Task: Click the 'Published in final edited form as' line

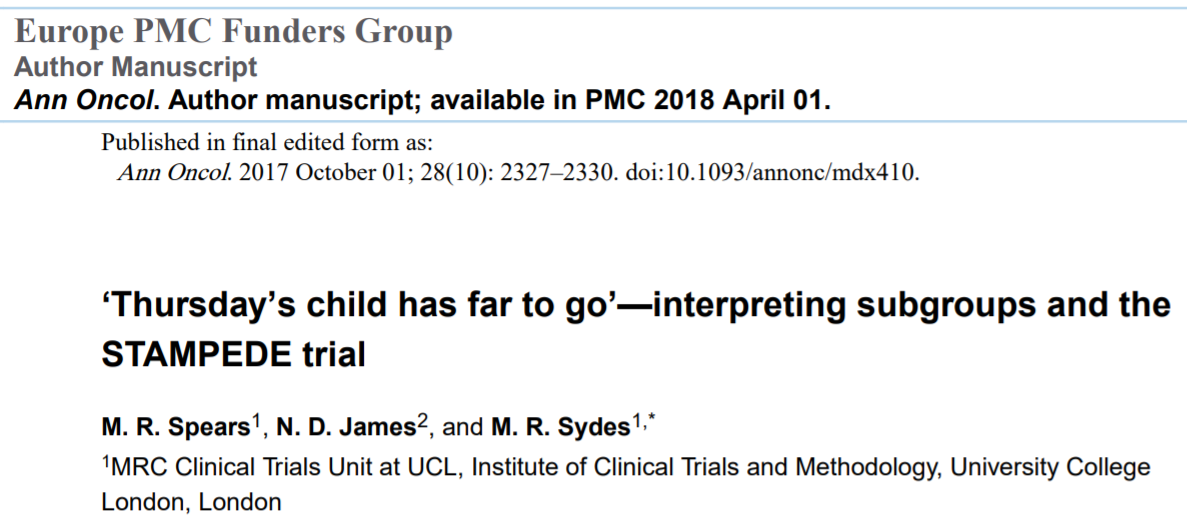Action: 267,143
